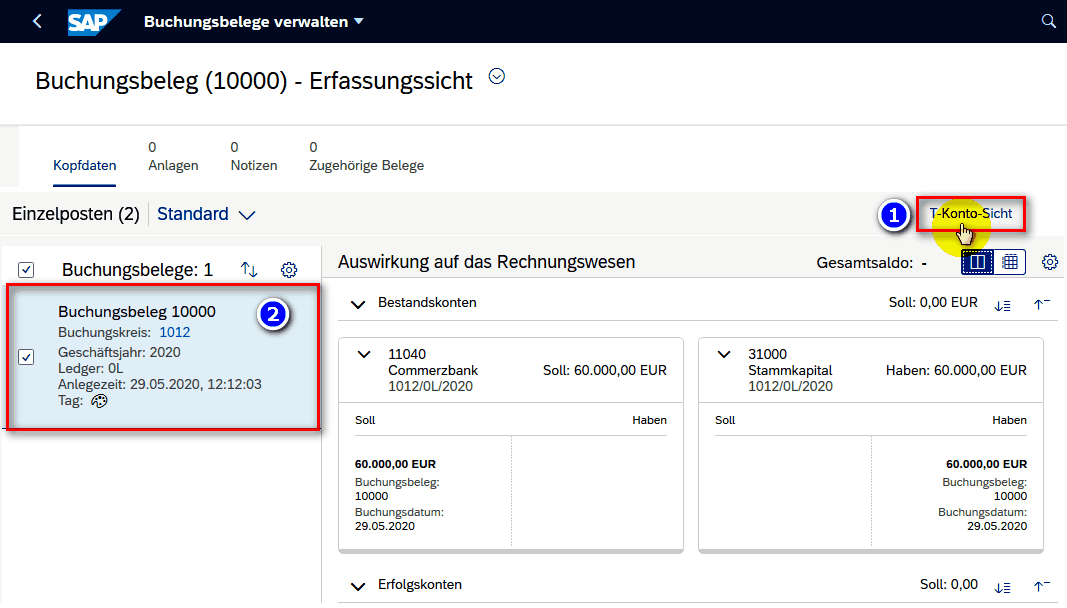The image size is (1067, 608).
Task: Select the Kopfdaten tab
Action: [x=84, y=165]
